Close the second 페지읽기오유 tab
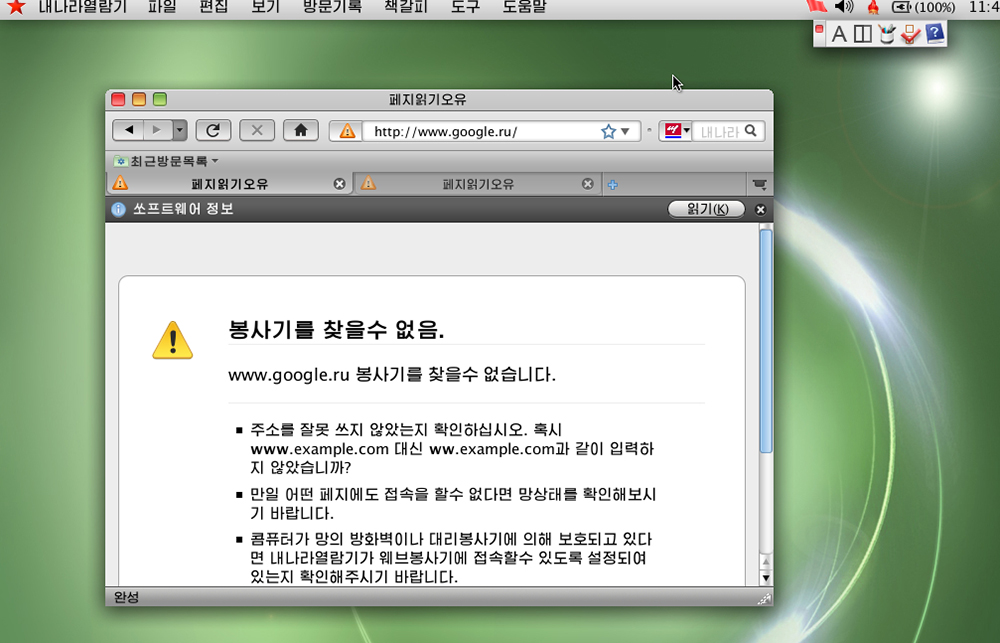This screenshot has height=643, width=1000. (587, 184)
